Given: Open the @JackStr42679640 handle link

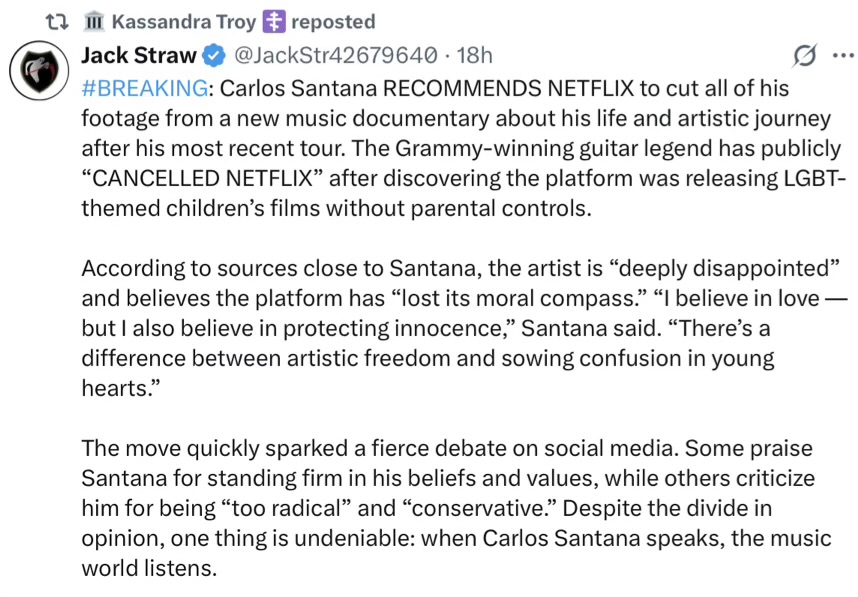Looking at the screenshot, I should (x=335, y=54).
